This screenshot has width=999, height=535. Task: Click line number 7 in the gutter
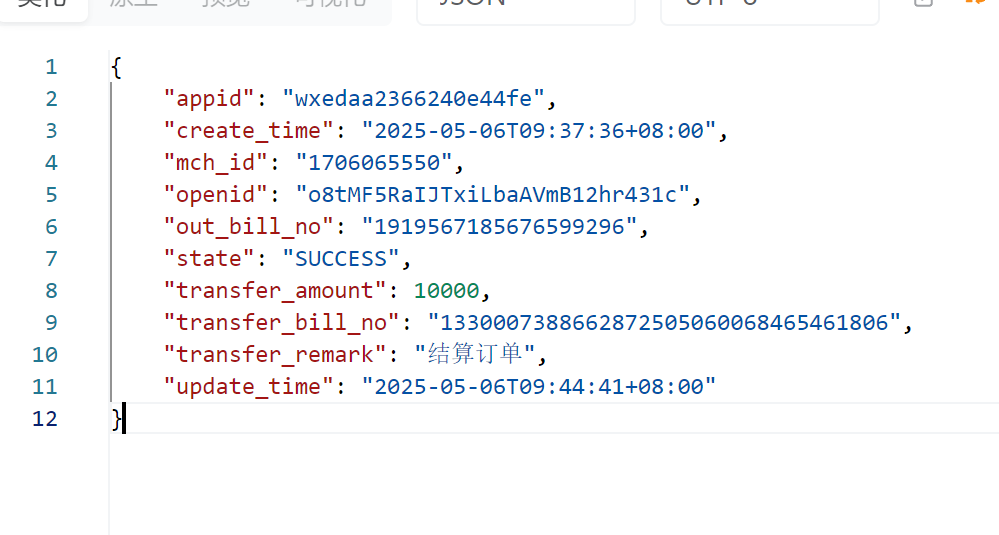pyautogui.click(x=52, y=259)
